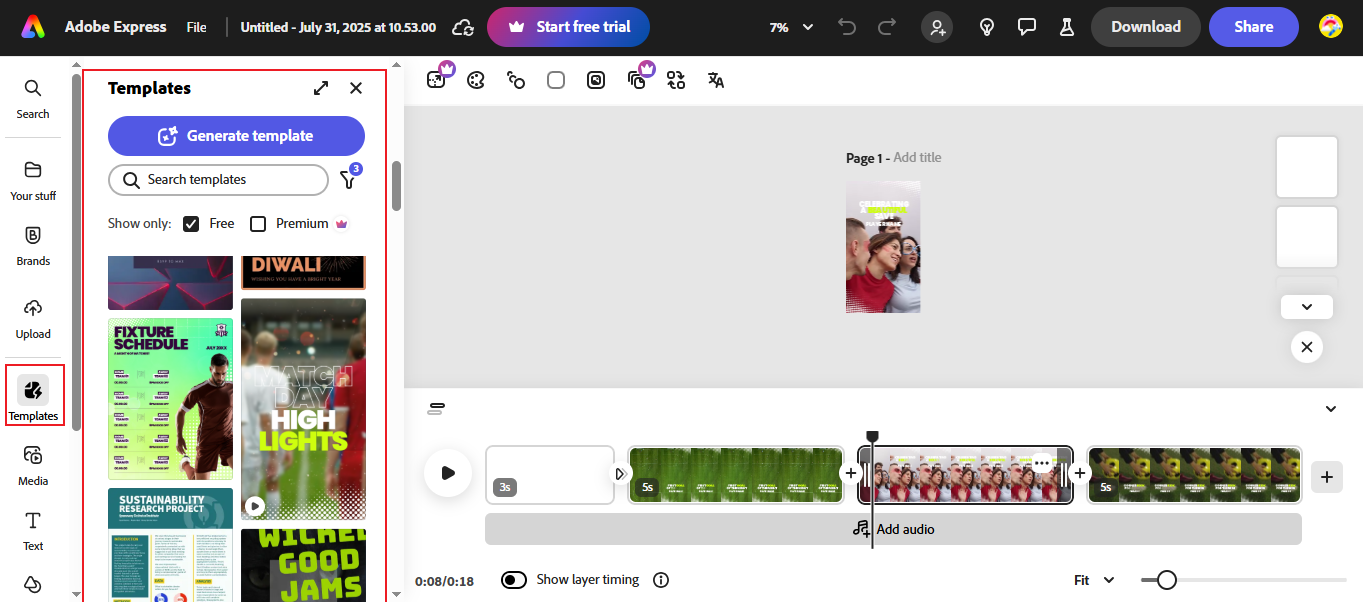
Task: Click the Share button
Action: [1254, 27]
